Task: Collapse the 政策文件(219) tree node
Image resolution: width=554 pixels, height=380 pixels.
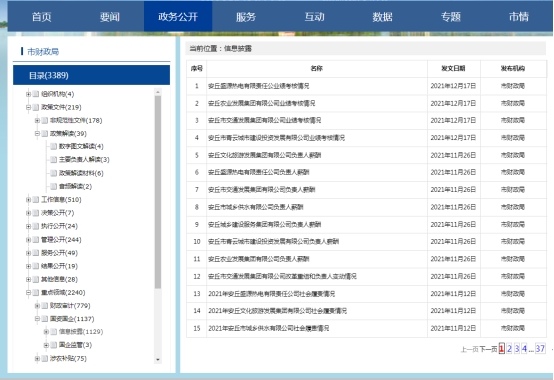Action: tap(28, 107)
